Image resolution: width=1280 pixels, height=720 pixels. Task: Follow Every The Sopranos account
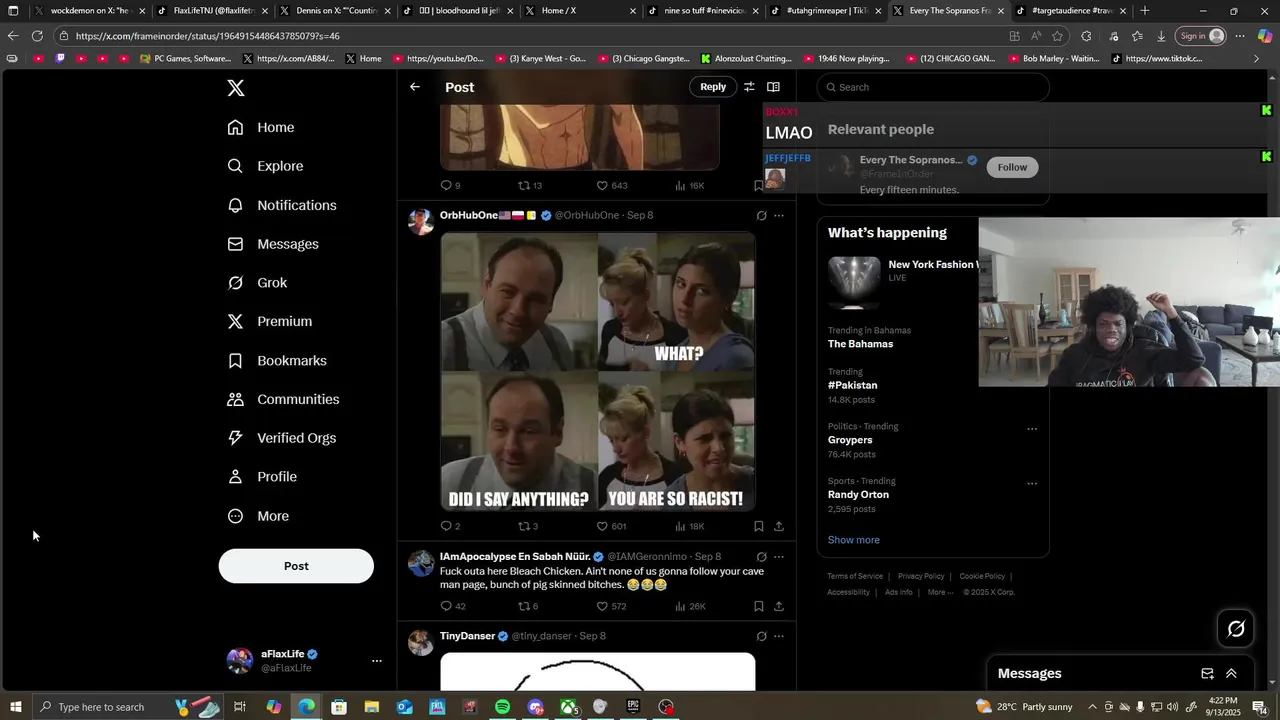1012,167
